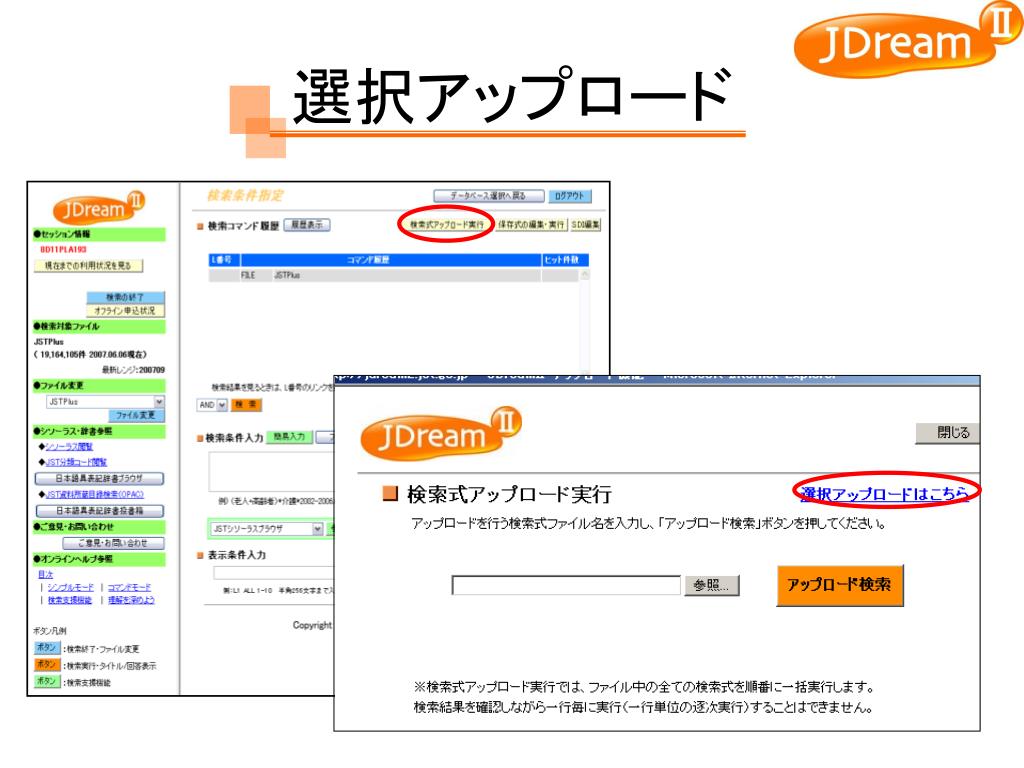
Task: Click 日本語異表記辞書投書箱 button
Action: click(99, 511)
